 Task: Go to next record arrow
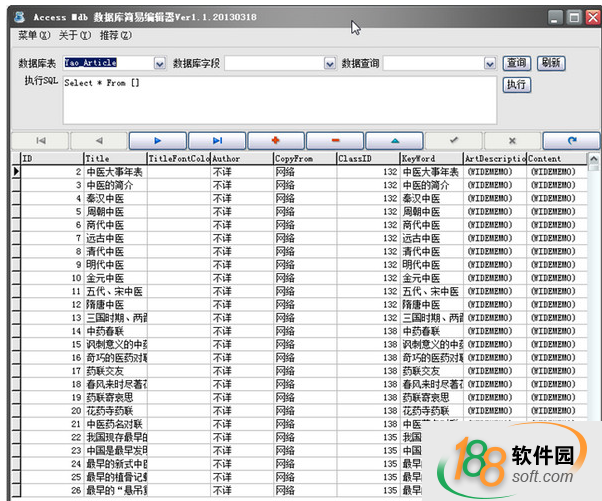click(x=157, y=140)
